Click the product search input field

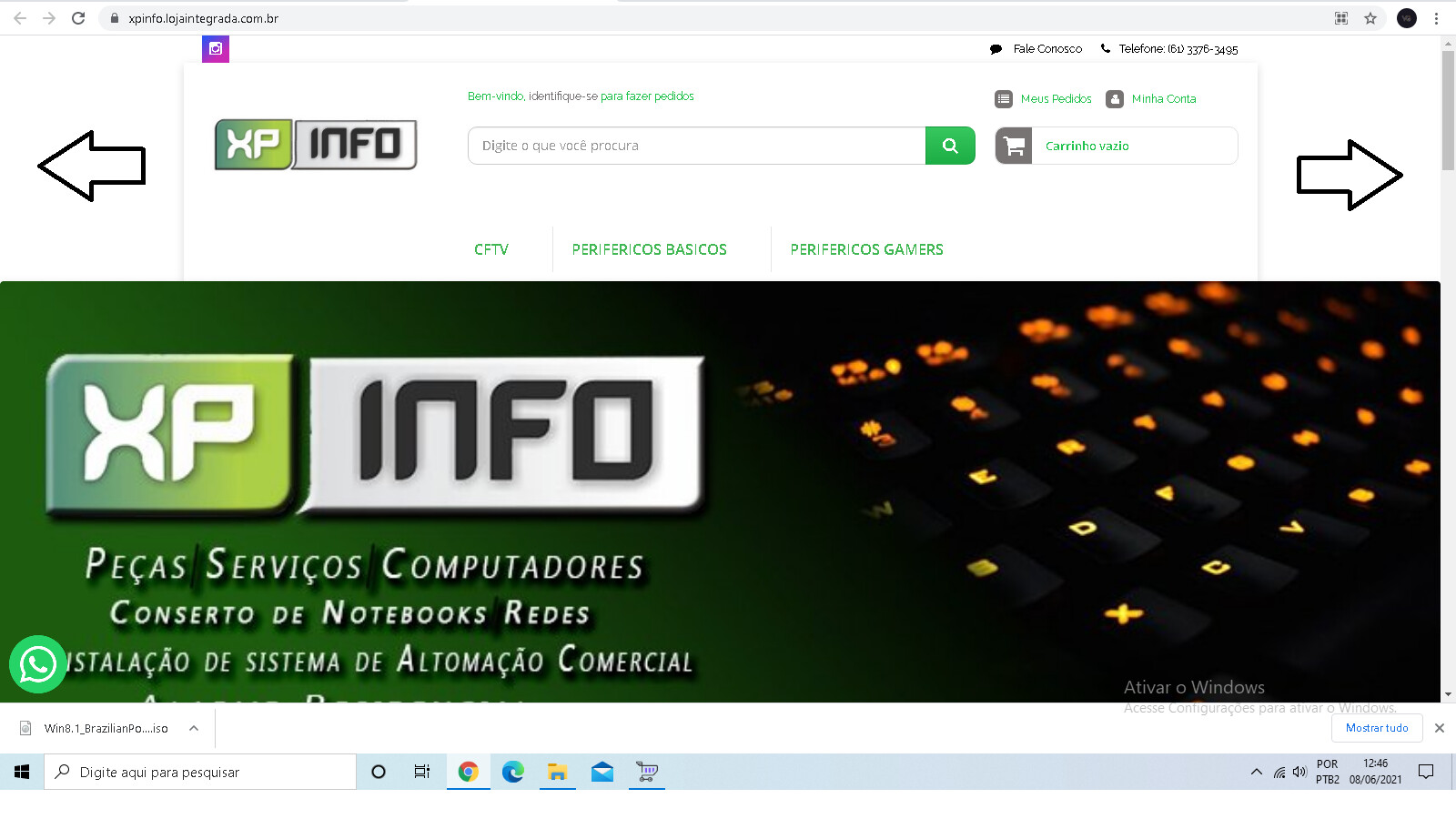pos(696,146)
